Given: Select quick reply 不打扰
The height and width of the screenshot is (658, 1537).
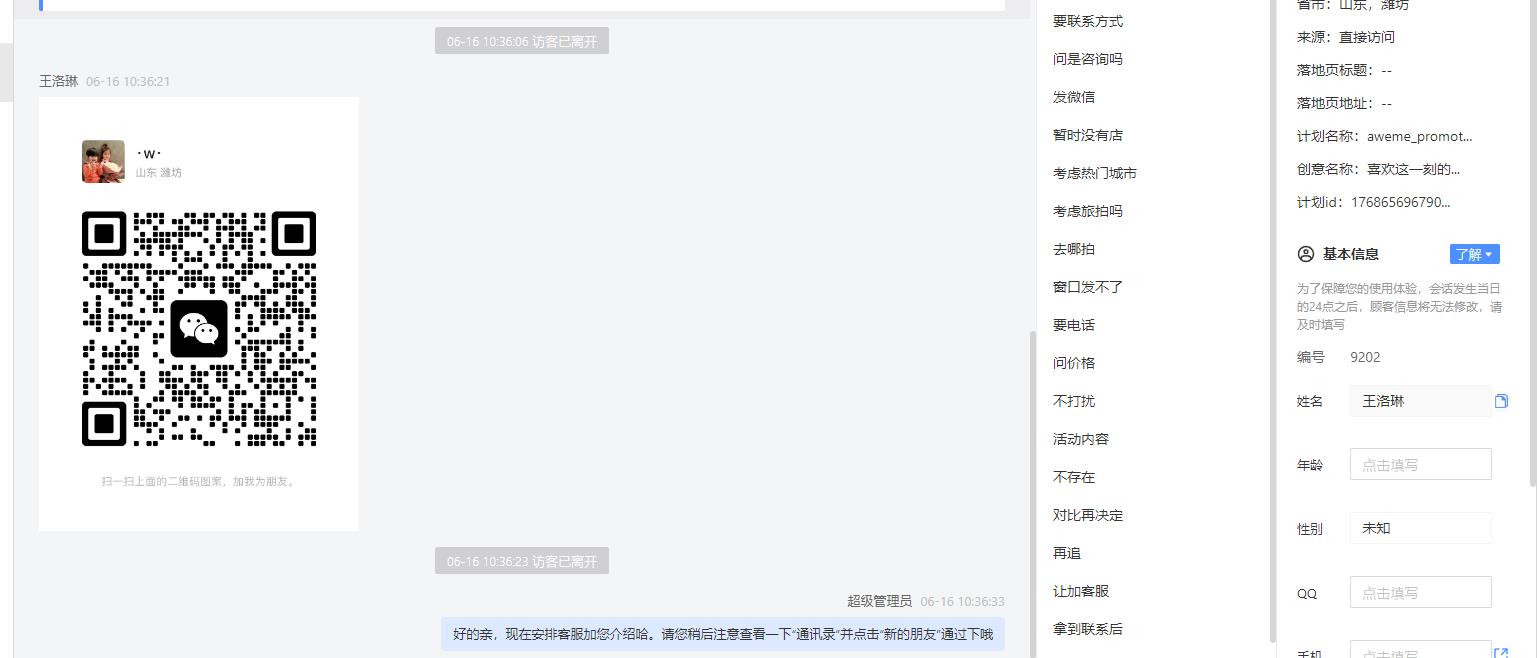Looking at the screenshot, I should [1073, 401].
